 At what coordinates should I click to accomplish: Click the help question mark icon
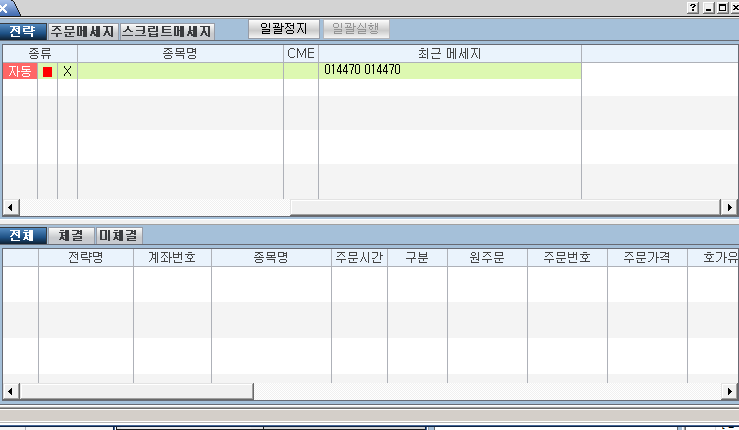pos(693,7)
